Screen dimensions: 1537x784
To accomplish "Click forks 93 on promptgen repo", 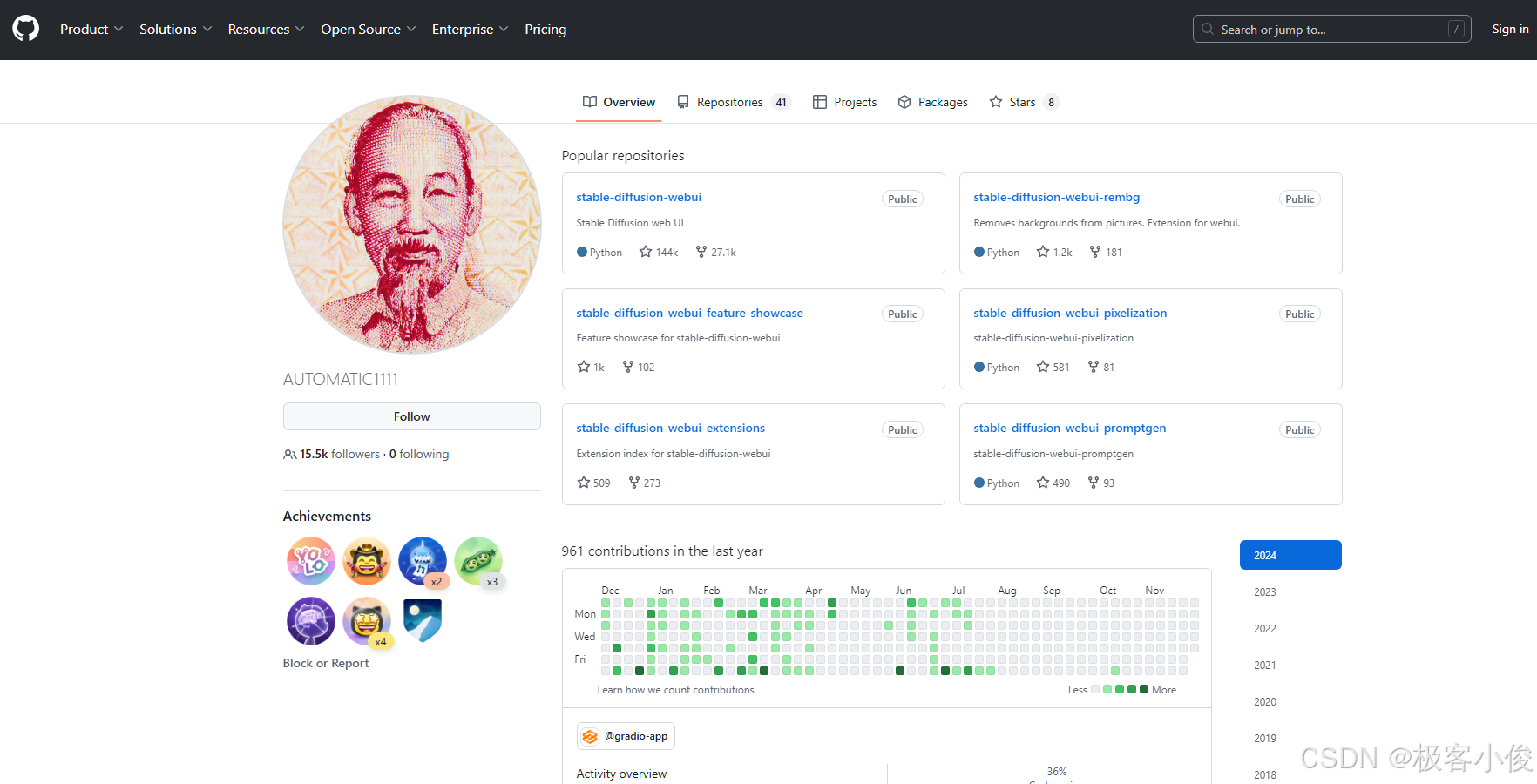I will 1101,483.
